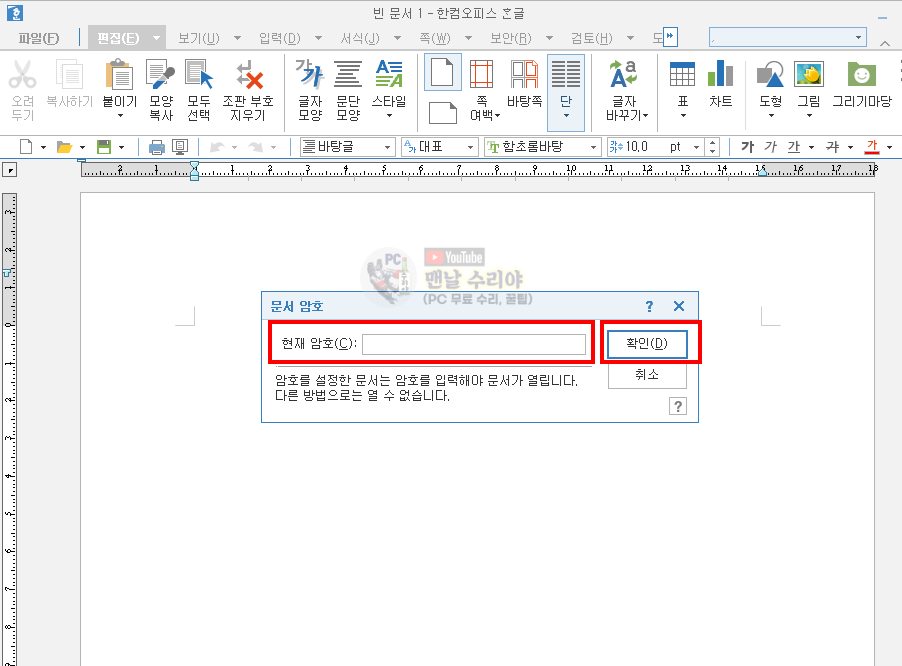Image resolution: width=902 pixels, height=666 pixels.
Task: Click the Columns (단) icon
Action: [x=566, y=75]
